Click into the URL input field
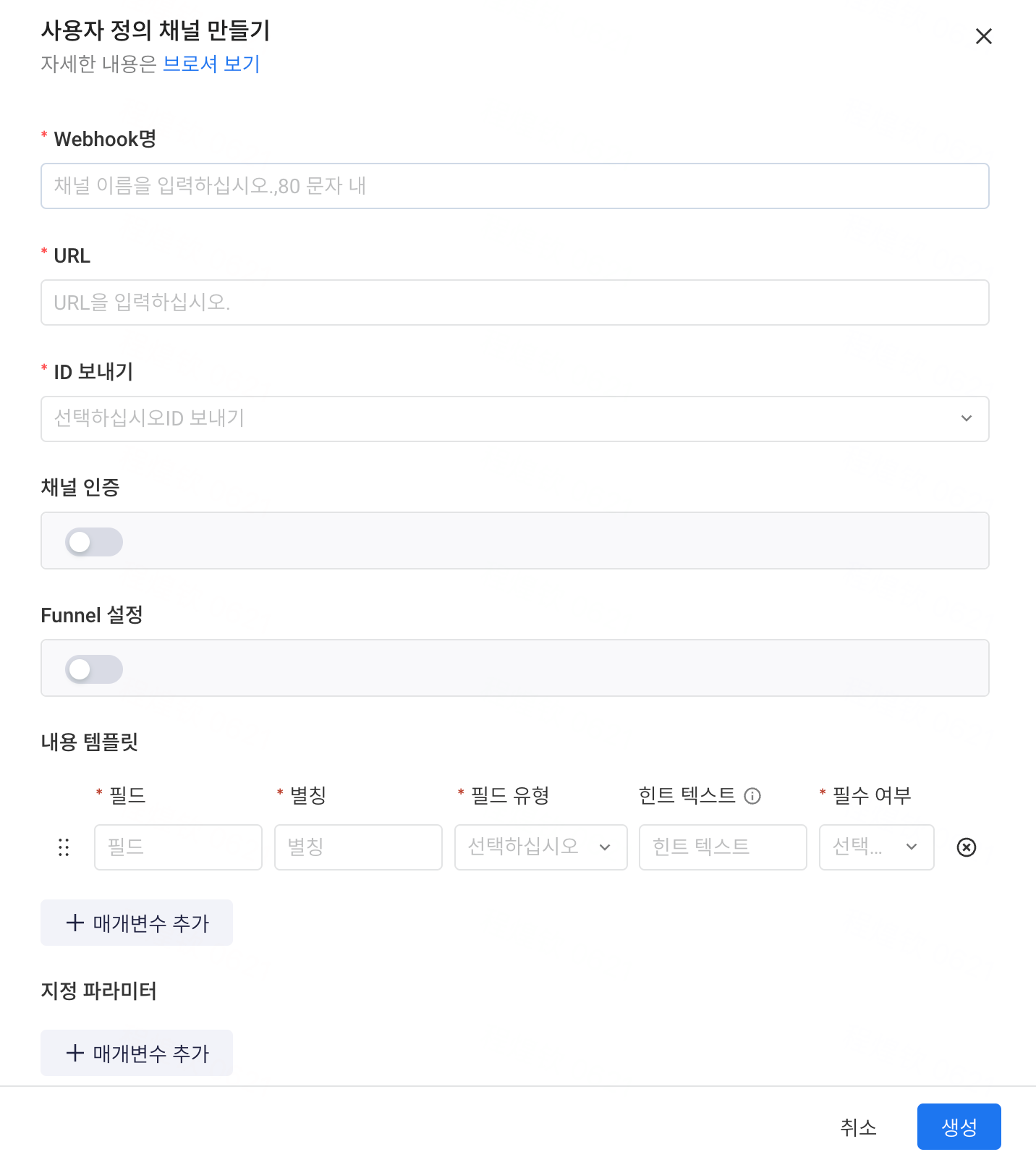This screenshot has height=1165, width=1036. (515, 302)
